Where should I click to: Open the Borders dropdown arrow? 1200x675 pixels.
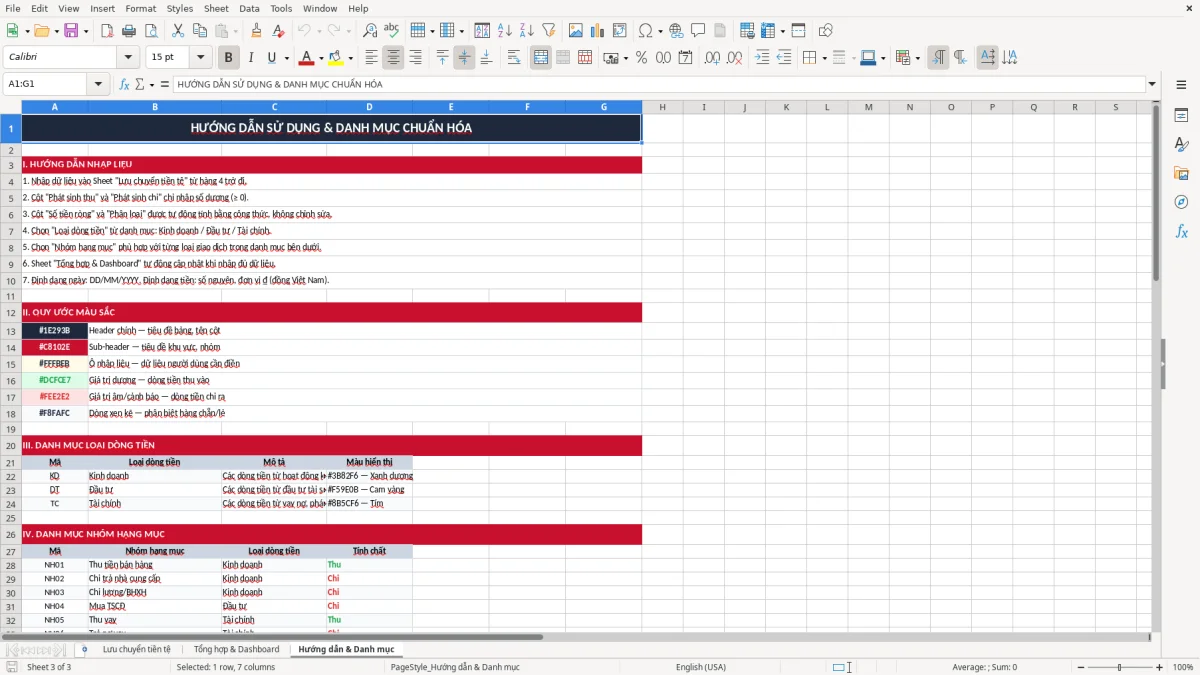pyautogui.click(x=823, y=58)
